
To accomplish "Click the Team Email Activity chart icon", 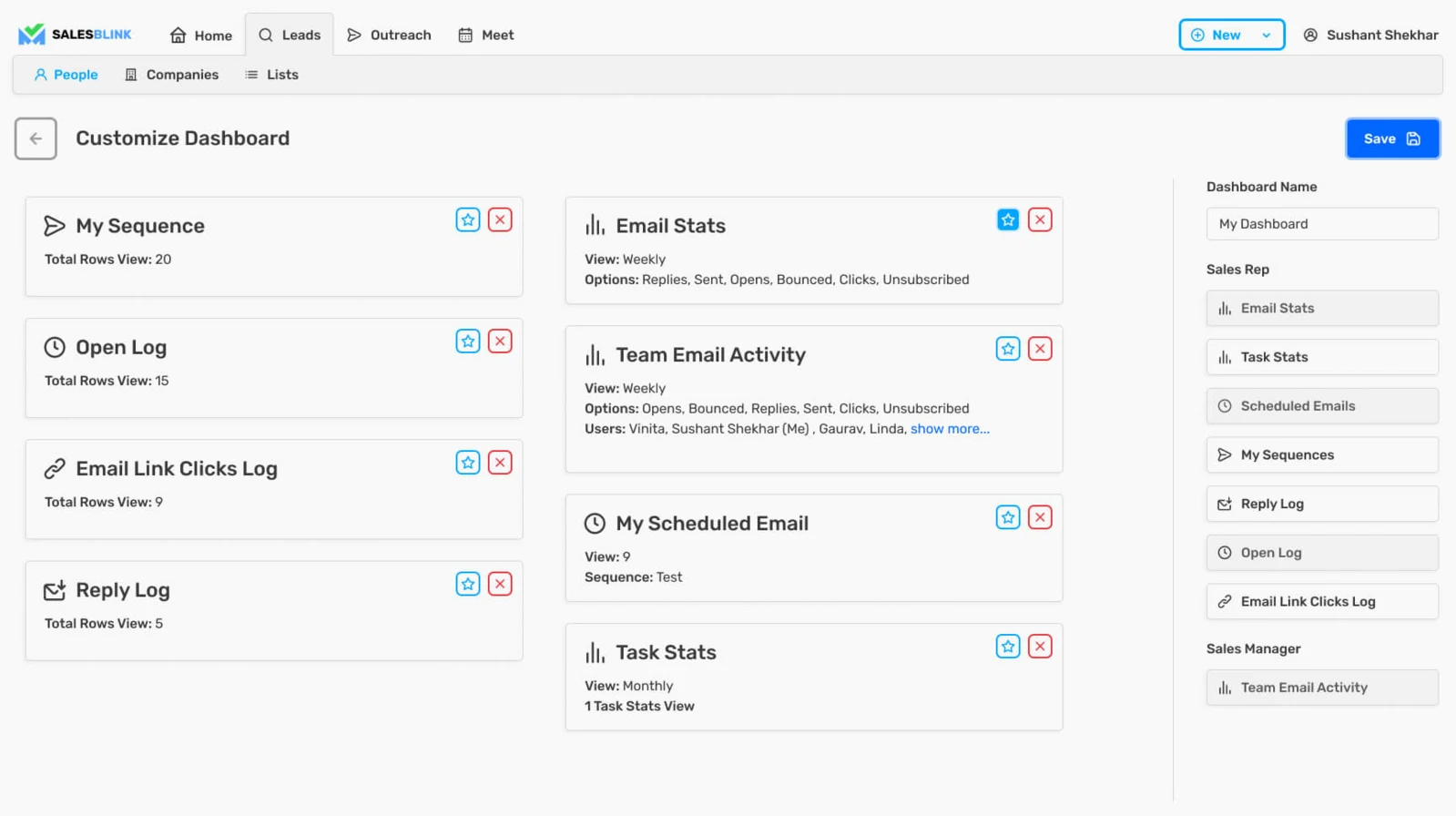I will point(595,354).
